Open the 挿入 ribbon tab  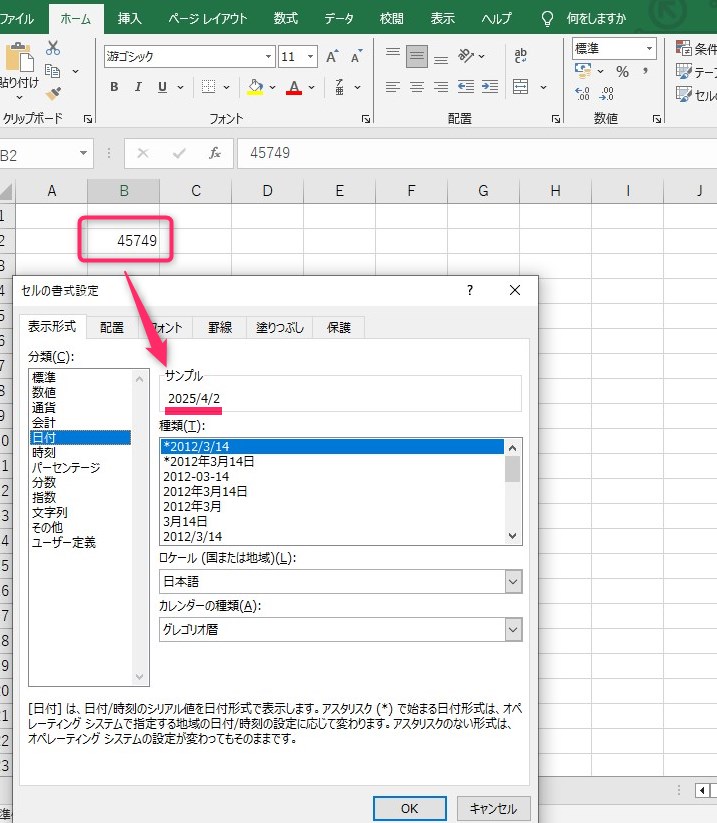[129, 18]
